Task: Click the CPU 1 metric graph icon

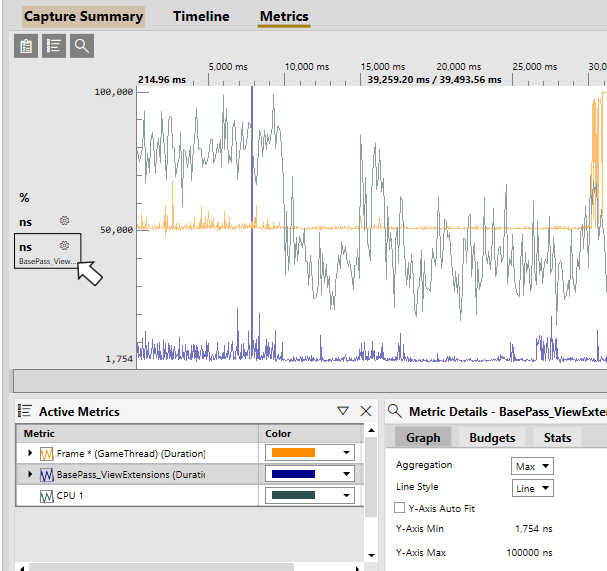Action: pyautogui.click(x=46, y=496)
